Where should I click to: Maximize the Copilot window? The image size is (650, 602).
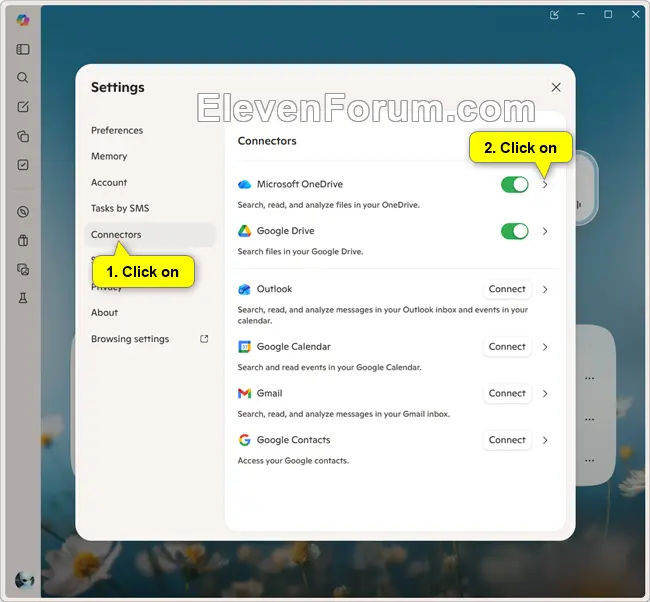pyautogui.click(x=608, y=15)
